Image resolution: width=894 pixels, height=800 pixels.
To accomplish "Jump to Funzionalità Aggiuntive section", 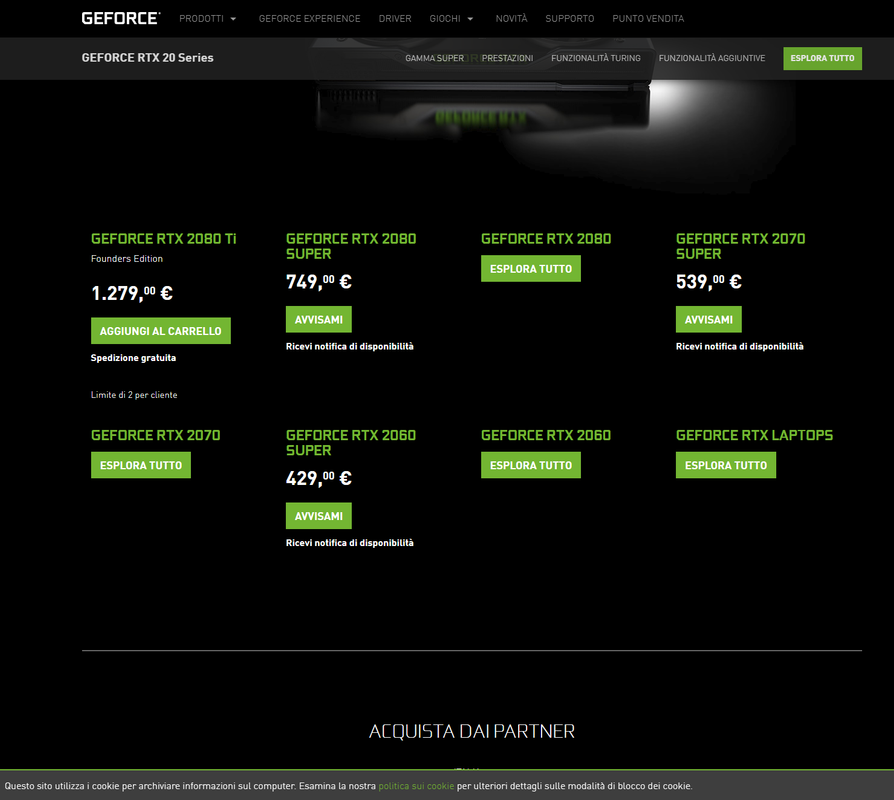I will click(712, 58).
